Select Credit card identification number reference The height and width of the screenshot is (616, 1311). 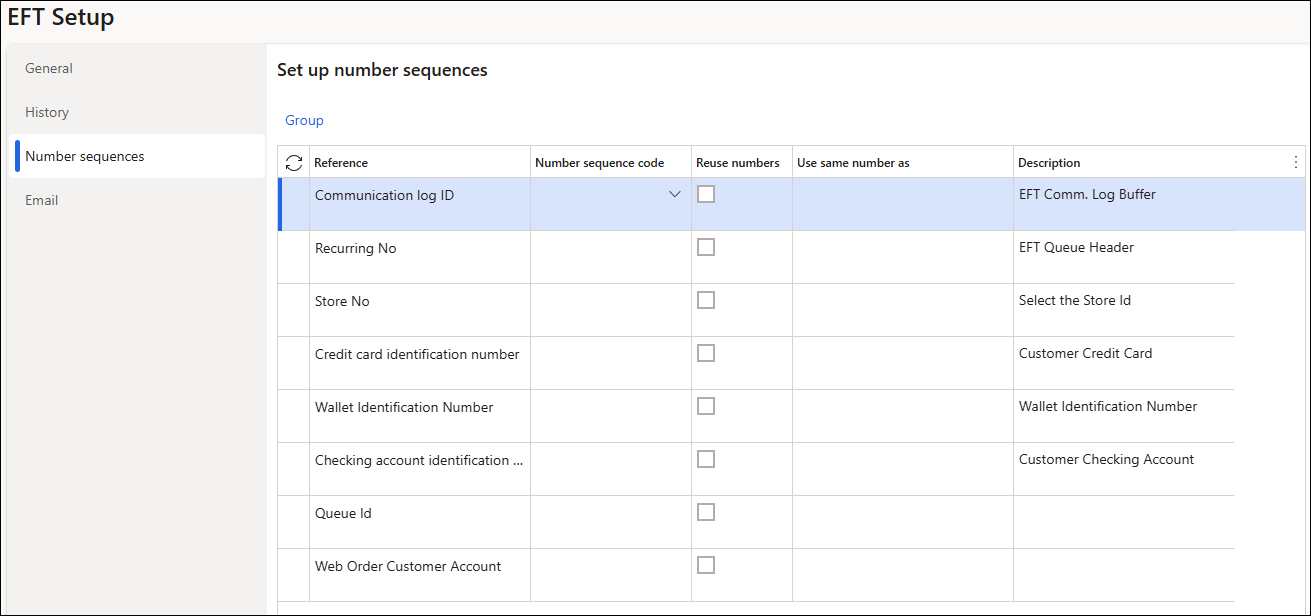[417, 354]
